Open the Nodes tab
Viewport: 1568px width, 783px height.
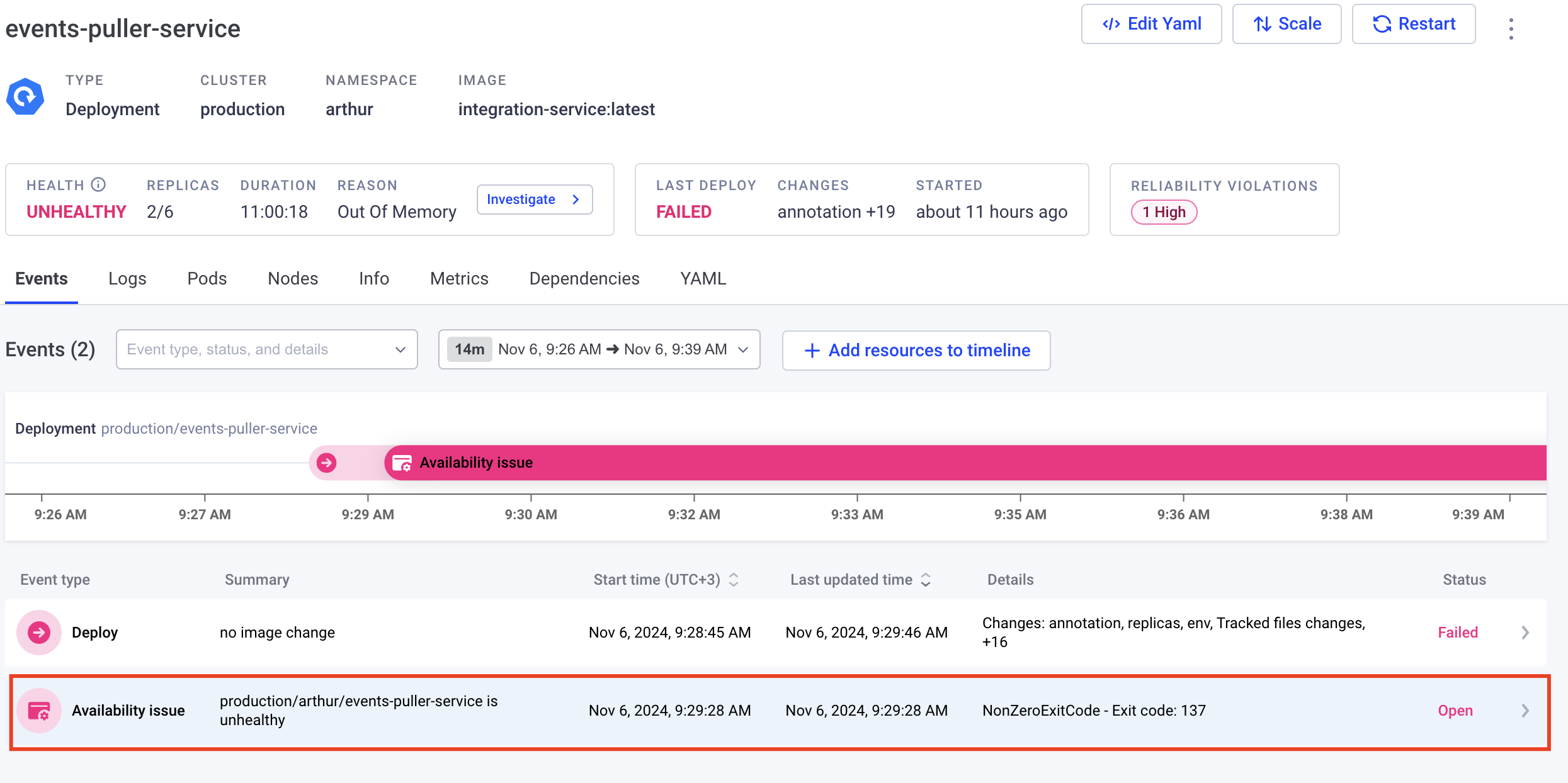(293, 279)
